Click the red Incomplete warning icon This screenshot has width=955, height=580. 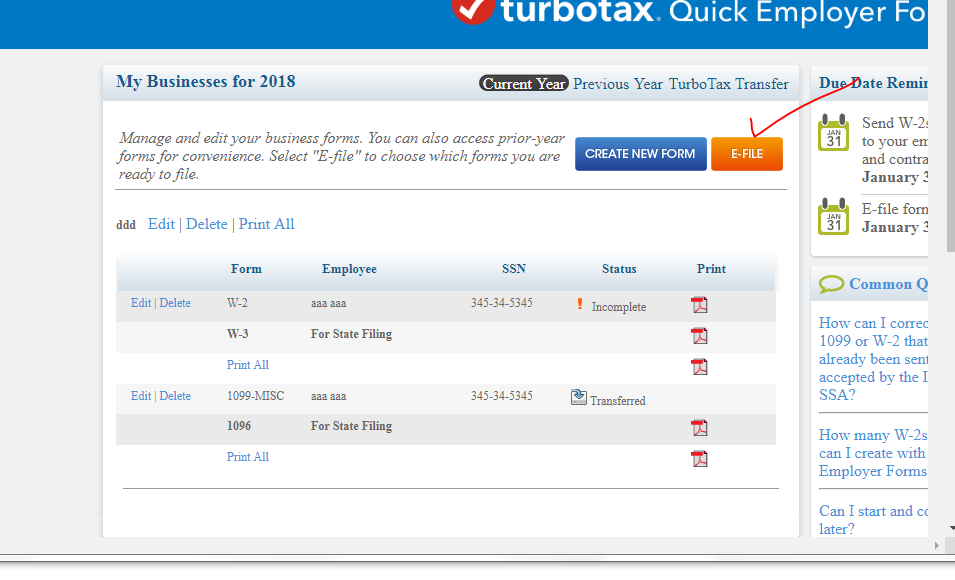pyautogui.click(x=580, y=303)
